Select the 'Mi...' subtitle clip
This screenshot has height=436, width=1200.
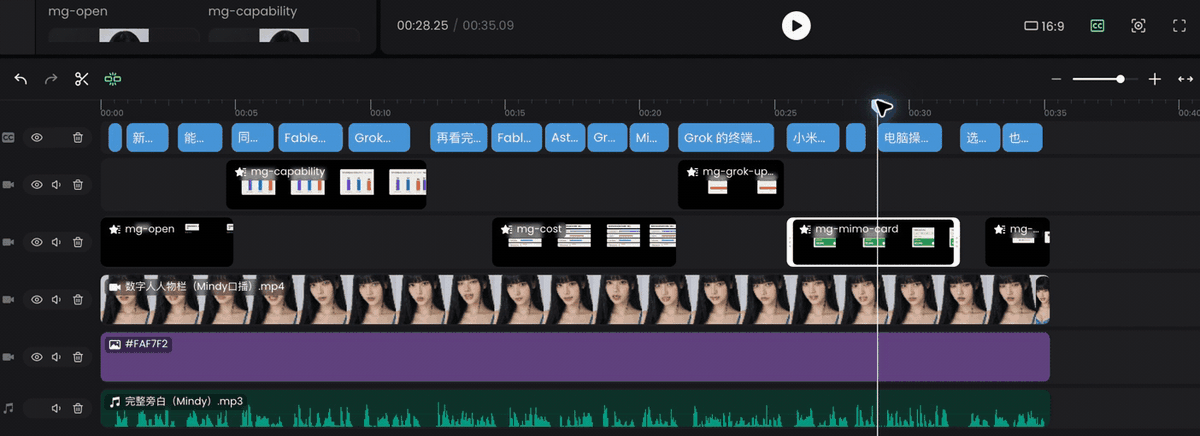coord(651,138)
